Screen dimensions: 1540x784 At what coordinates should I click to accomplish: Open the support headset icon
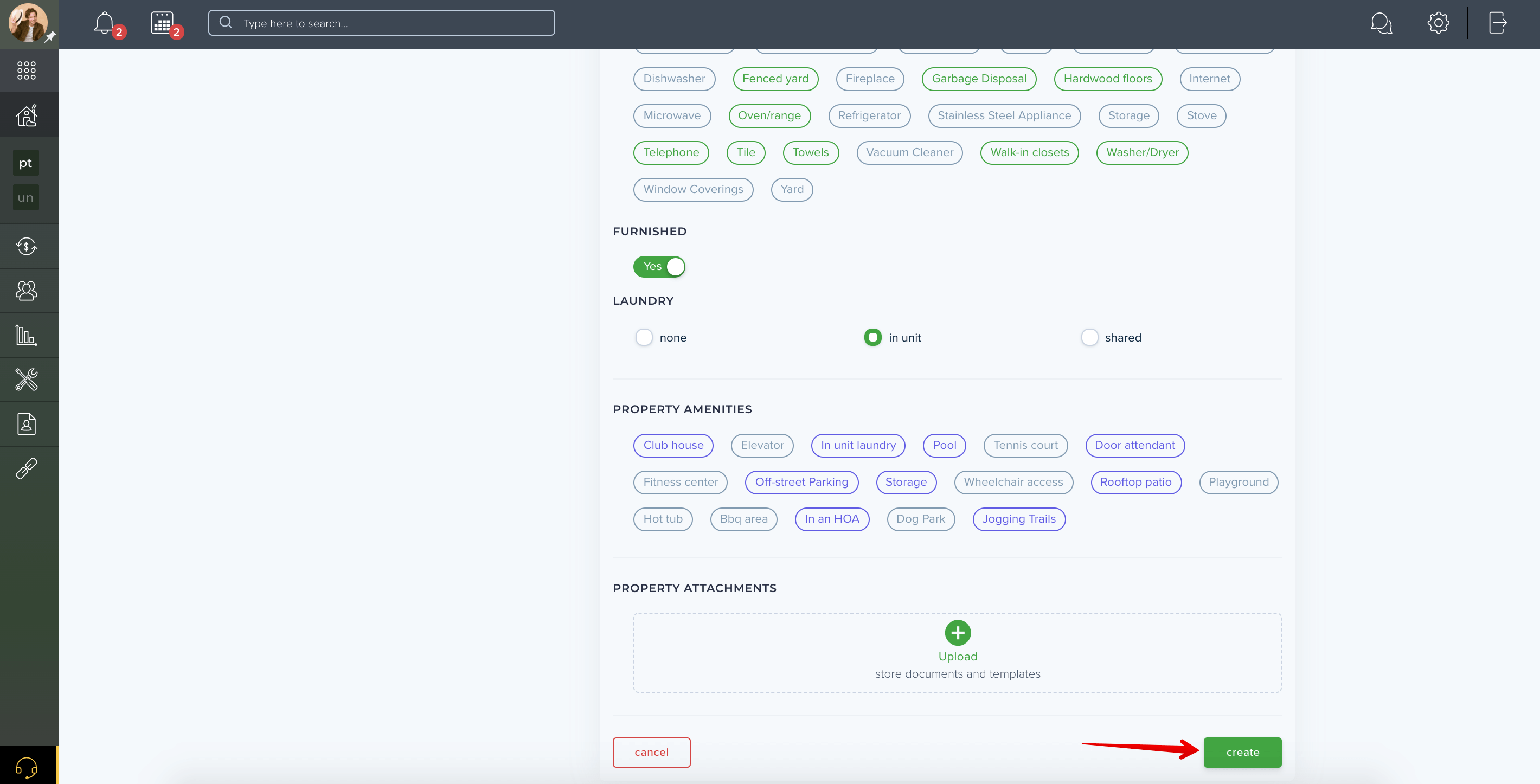coord(27,767)
